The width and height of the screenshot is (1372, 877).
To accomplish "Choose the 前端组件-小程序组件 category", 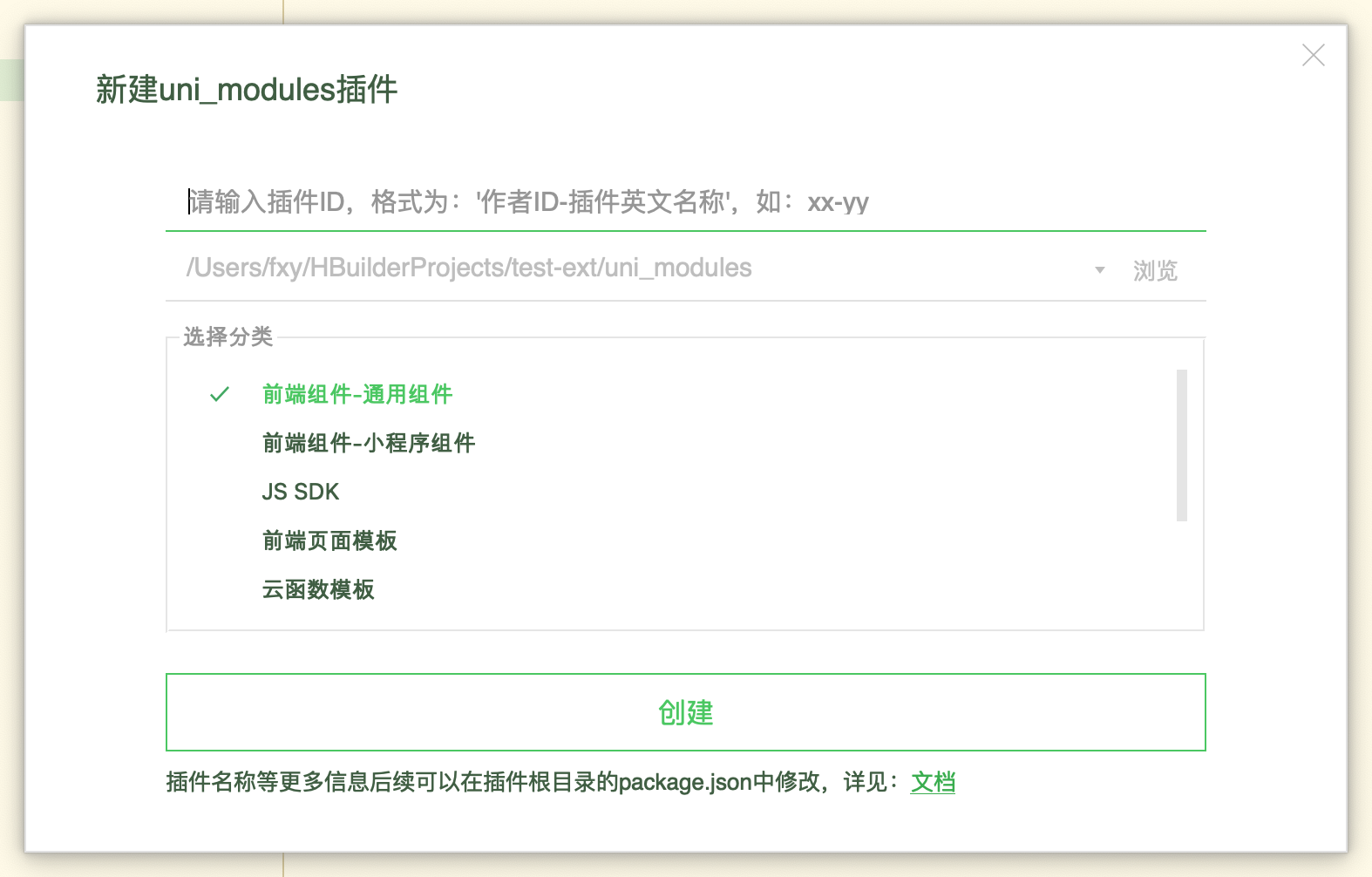I will click(369, 443).
